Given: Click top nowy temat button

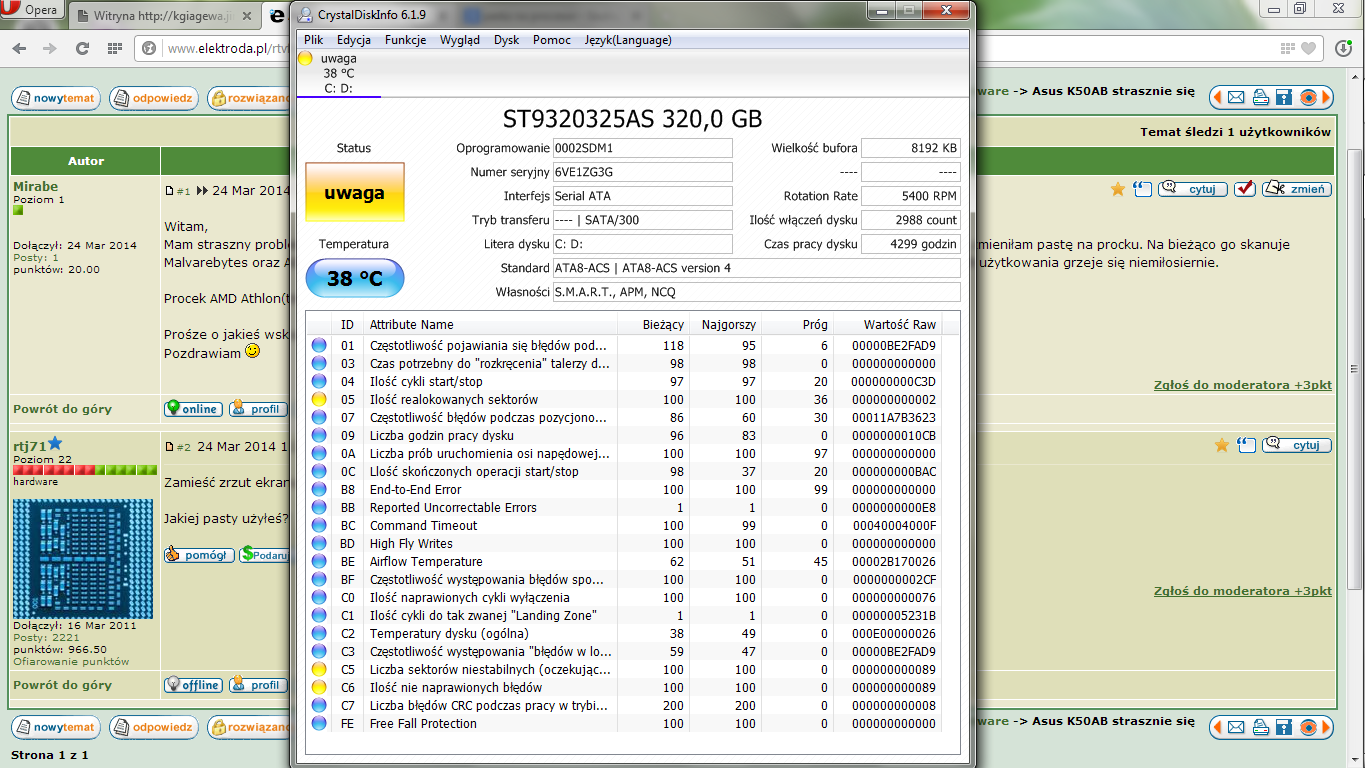Looking at the screenshot, I should click(56, 98).
